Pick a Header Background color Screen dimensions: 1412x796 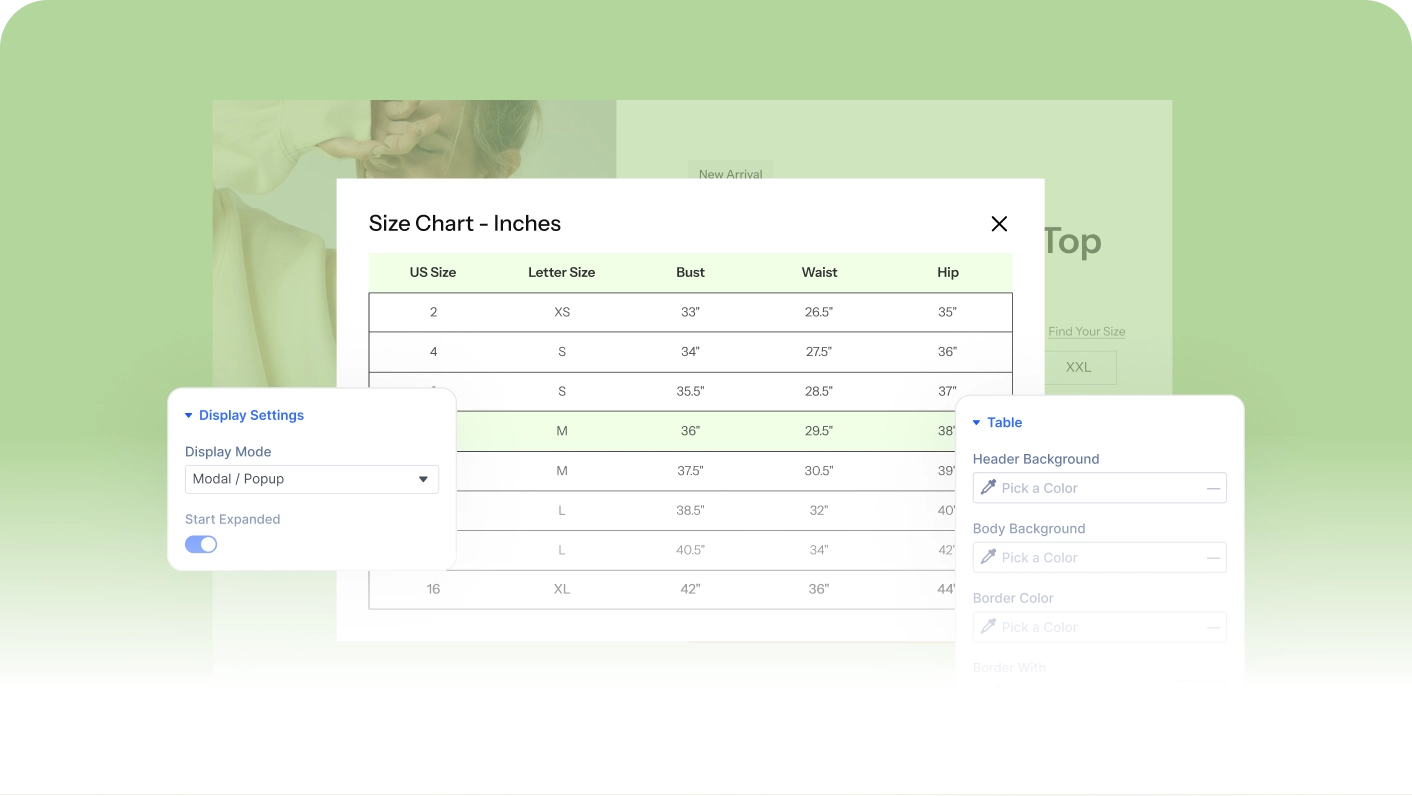pyautogui.click(x=1100, y=488)
